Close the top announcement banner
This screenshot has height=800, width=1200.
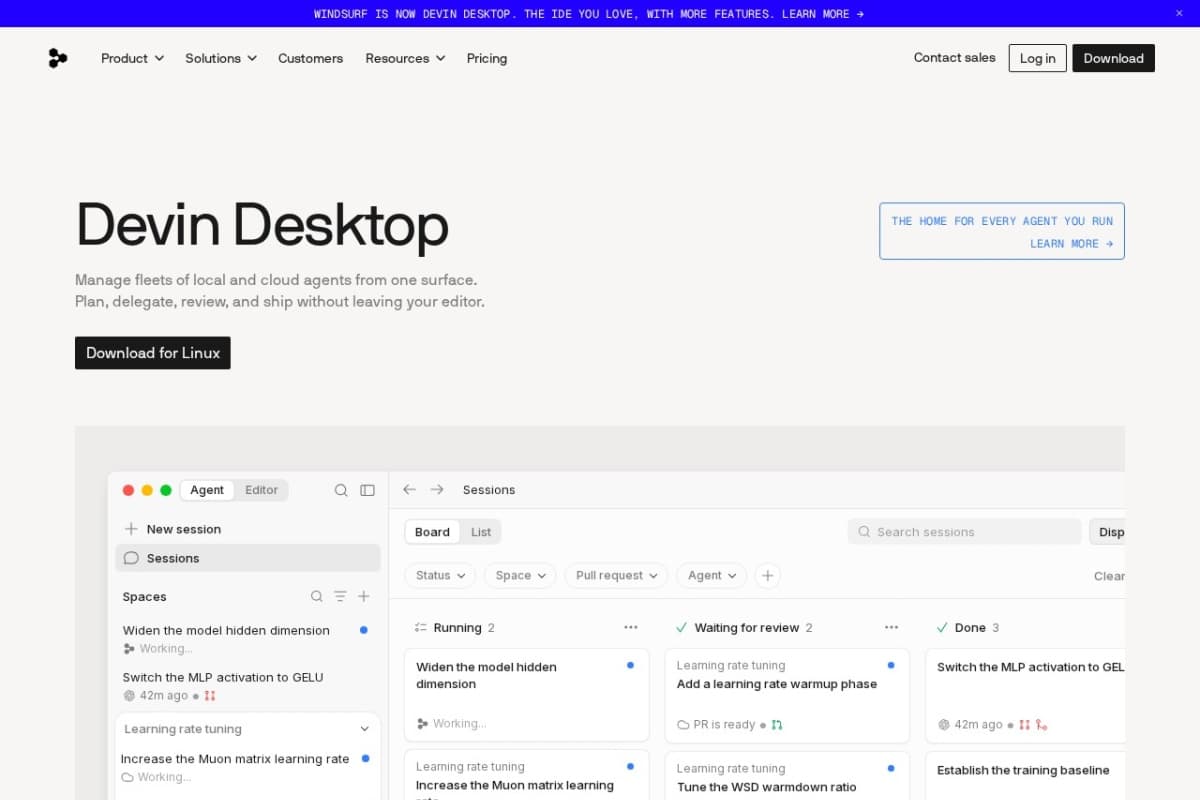[x=1179, y=13]
